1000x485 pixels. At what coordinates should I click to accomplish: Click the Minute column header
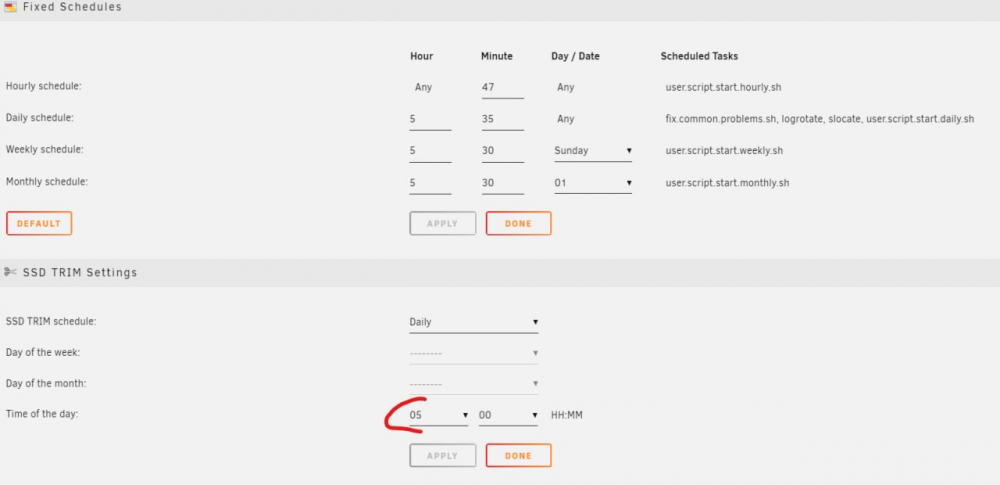click(x=497, y=56)
